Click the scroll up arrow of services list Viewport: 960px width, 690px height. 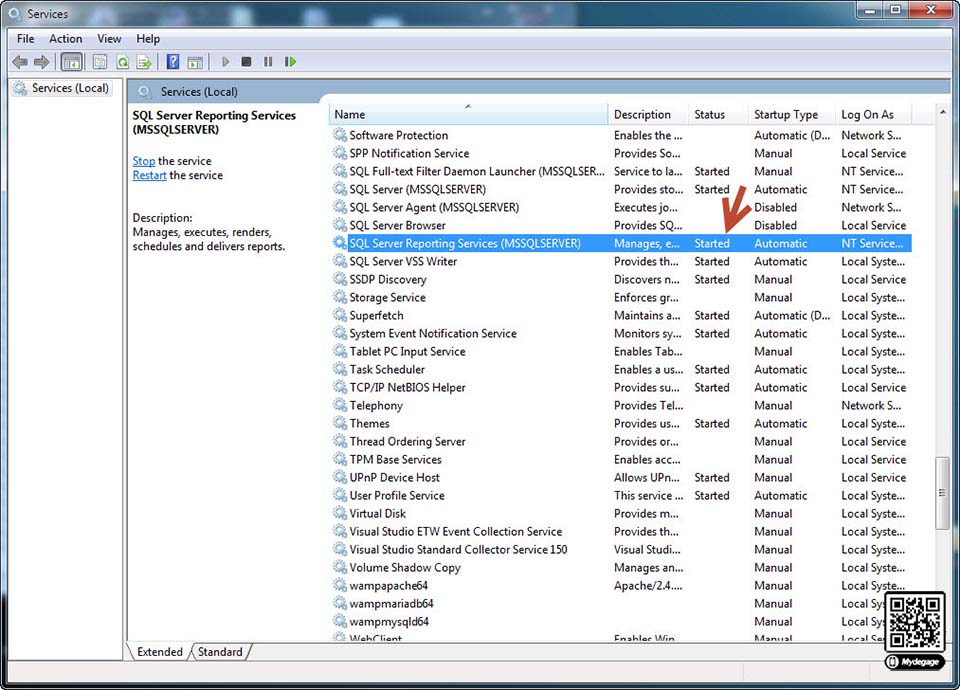(x=943, y=112)
